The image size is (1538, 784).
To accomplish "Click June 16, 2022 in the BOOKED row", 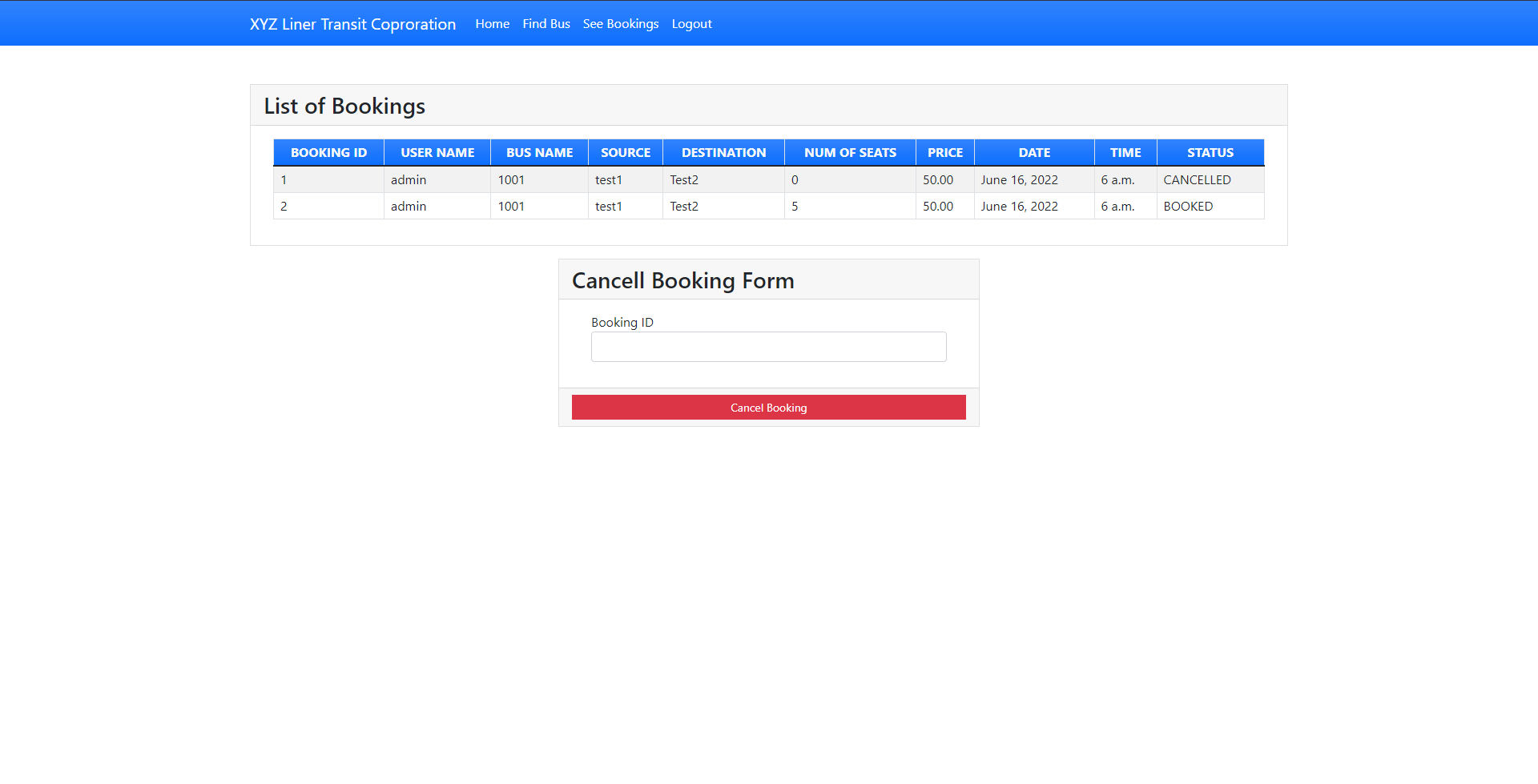I will (x=1035, y=207).
